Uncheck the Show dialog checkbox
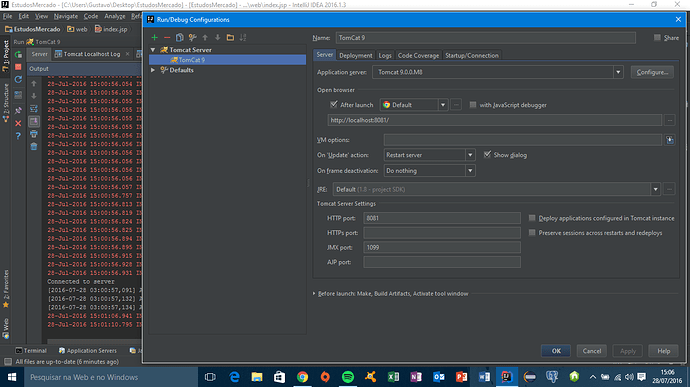 point(487,155)
